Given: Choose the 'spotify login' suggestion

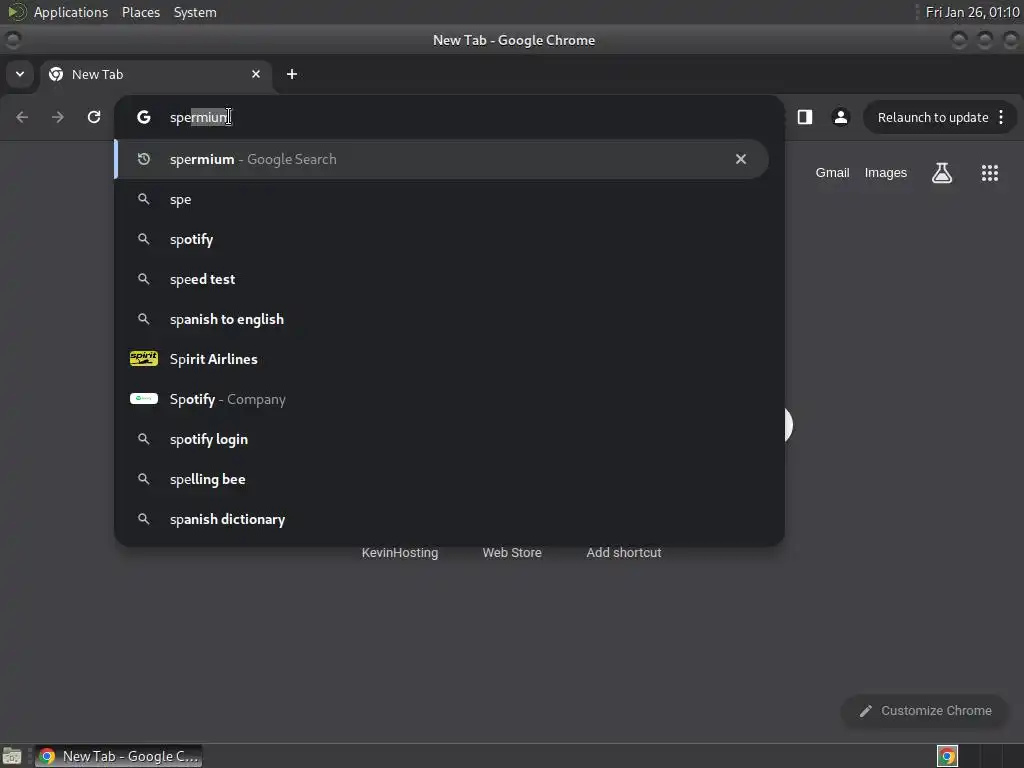Looking at the screenshot, I should coord(441,439).
